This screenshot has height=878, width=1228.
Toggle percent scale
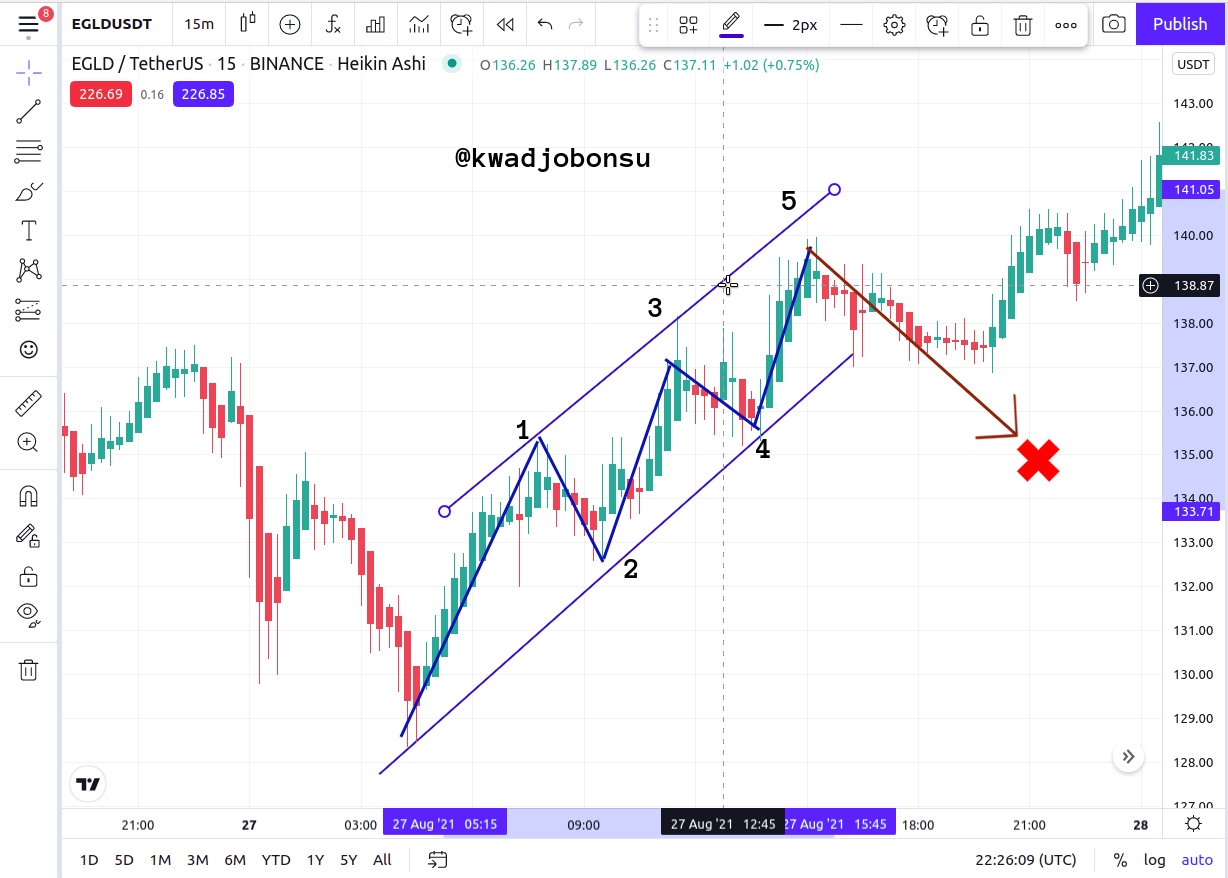coord(1121,860)
